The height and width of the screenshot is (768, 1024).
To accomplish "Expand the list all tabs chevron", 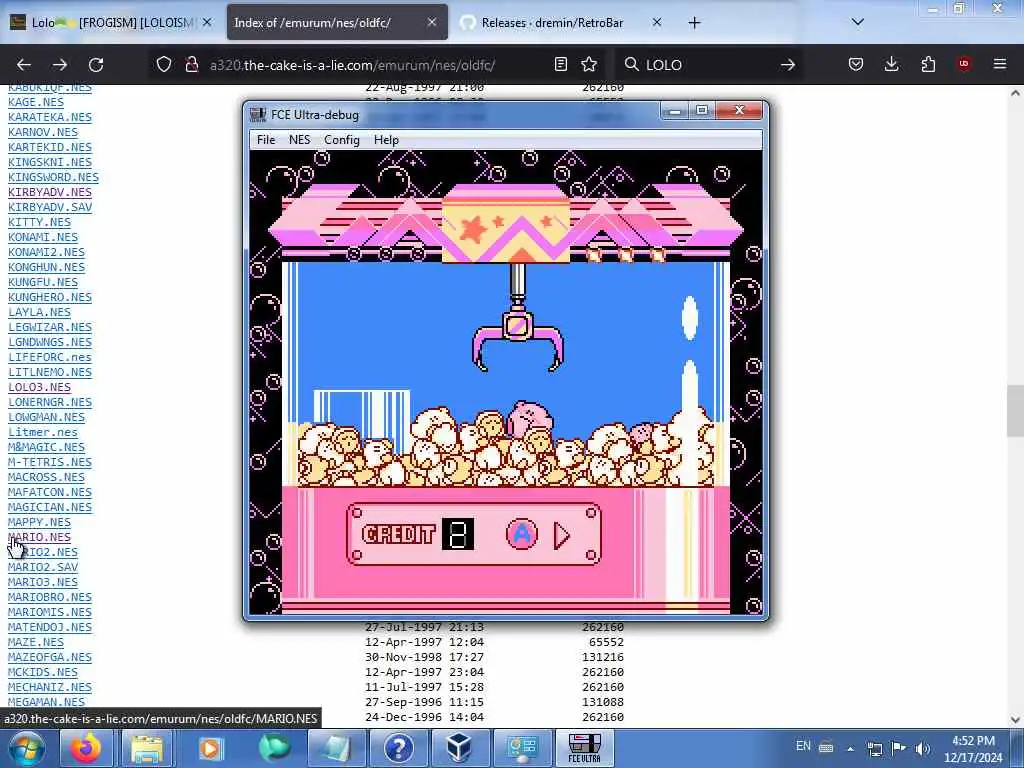I will (x=858, y=22).
